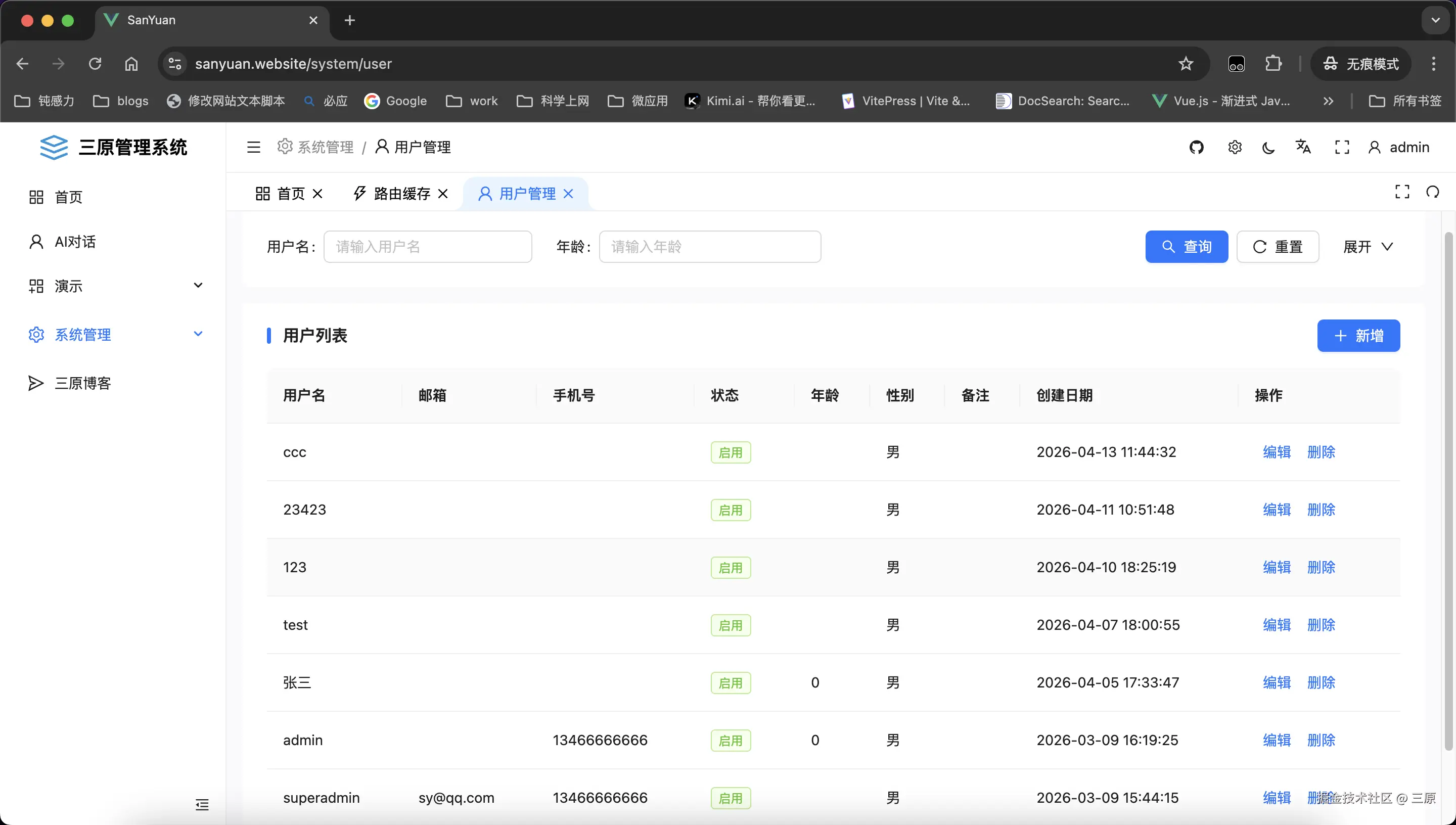The image size is (1456, 825).
Task: Close the 首页 tab
Action: 318,194
